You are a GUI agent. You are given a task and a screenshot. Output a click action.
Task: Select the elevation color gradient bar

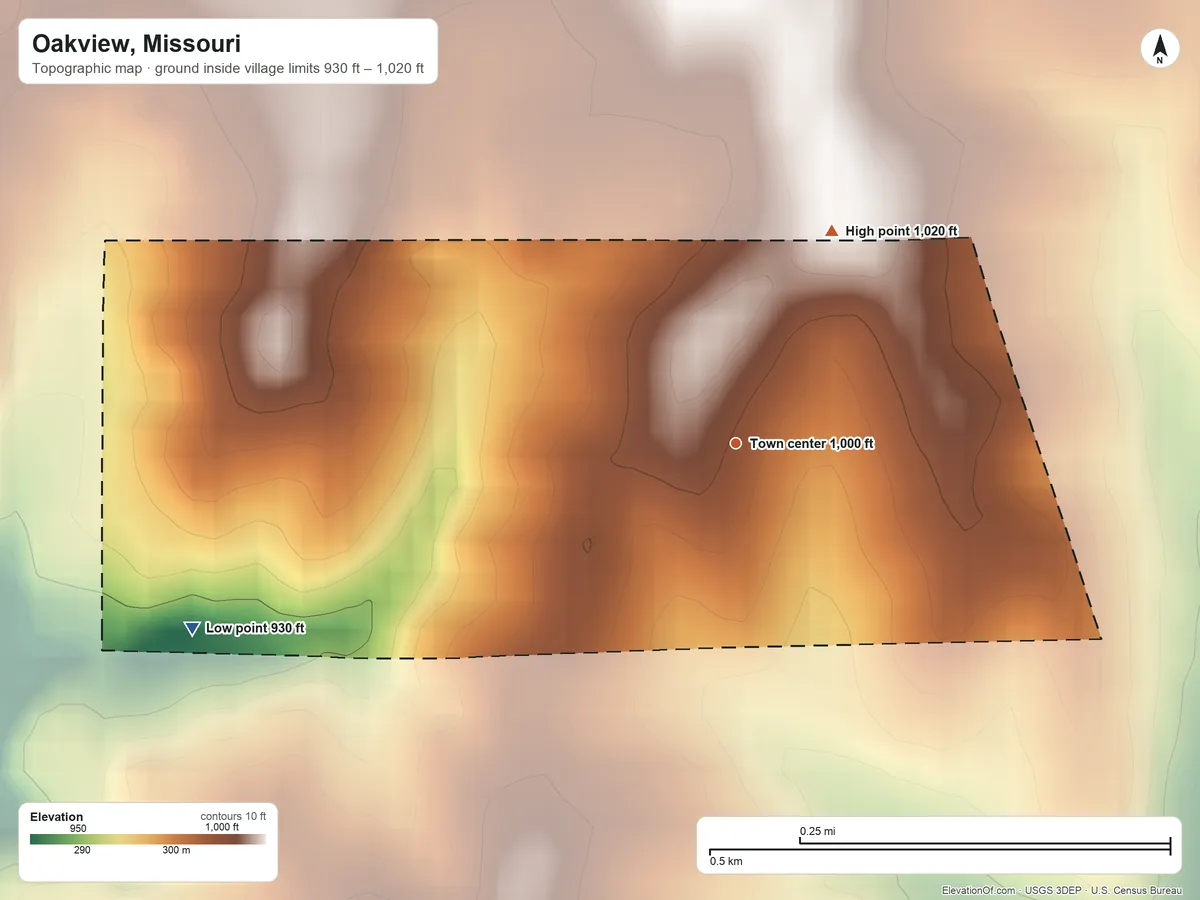(148, 839)
